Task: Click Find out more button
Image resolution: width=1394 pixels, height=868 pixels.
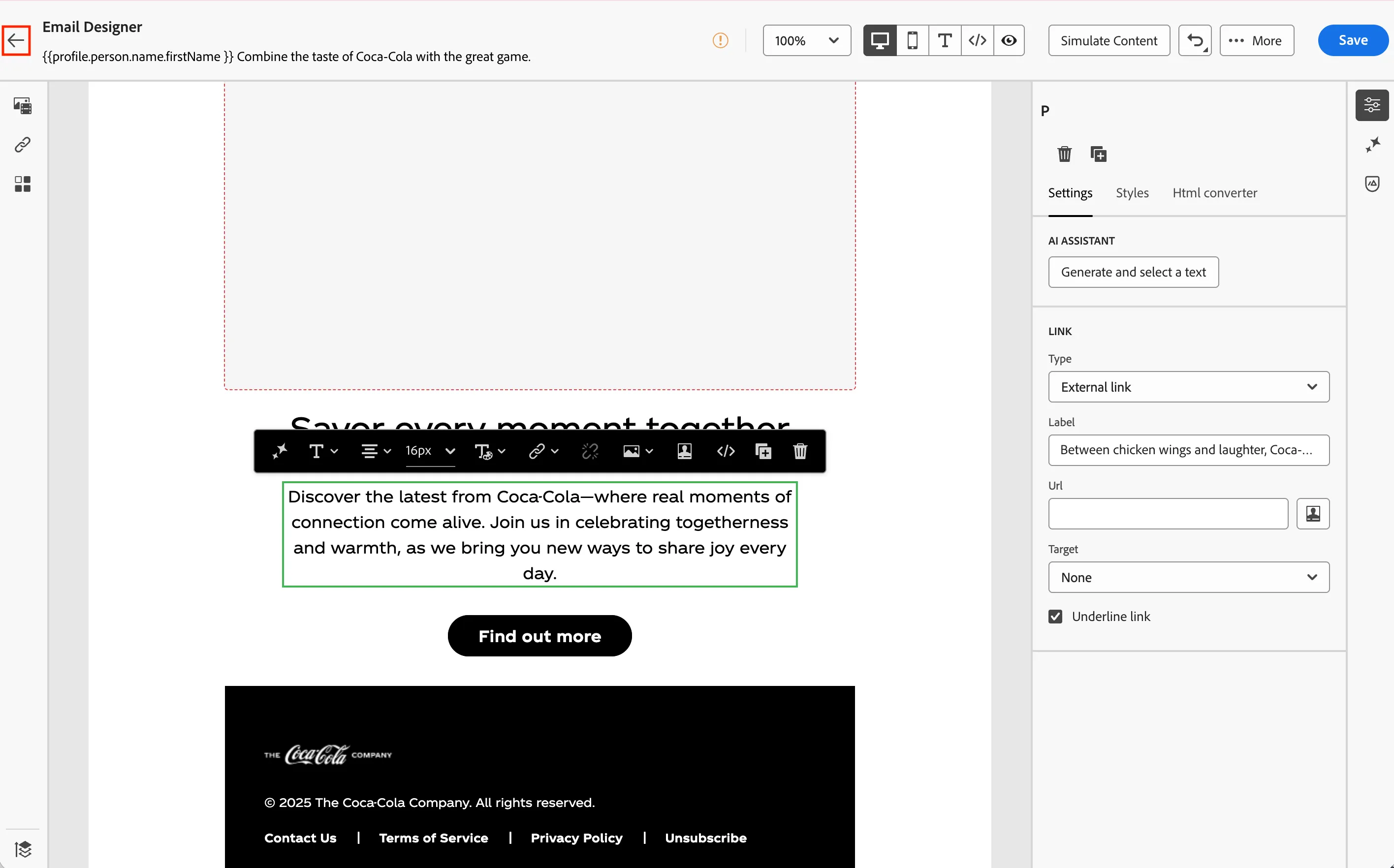Action: (x=539, y=636)
